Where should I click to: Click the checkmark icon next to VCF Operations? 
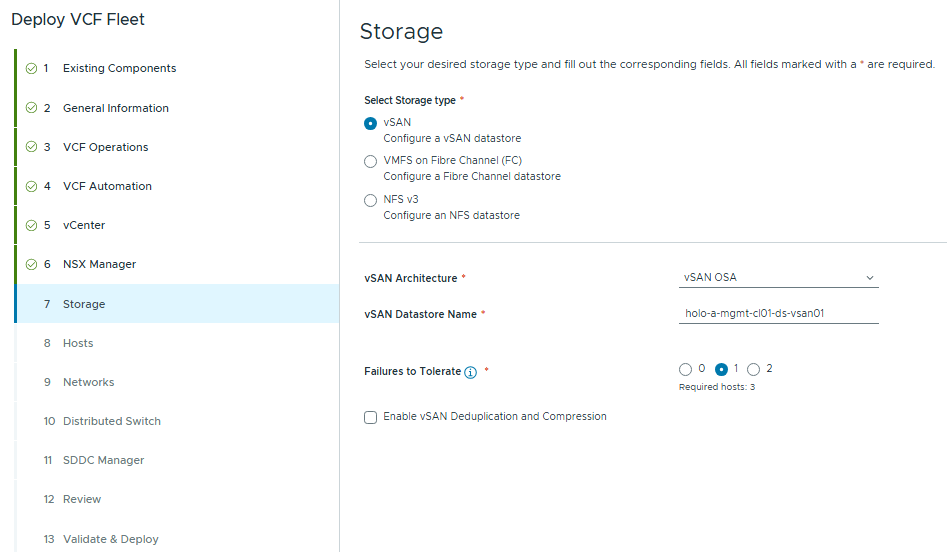[x=32, y=147]
